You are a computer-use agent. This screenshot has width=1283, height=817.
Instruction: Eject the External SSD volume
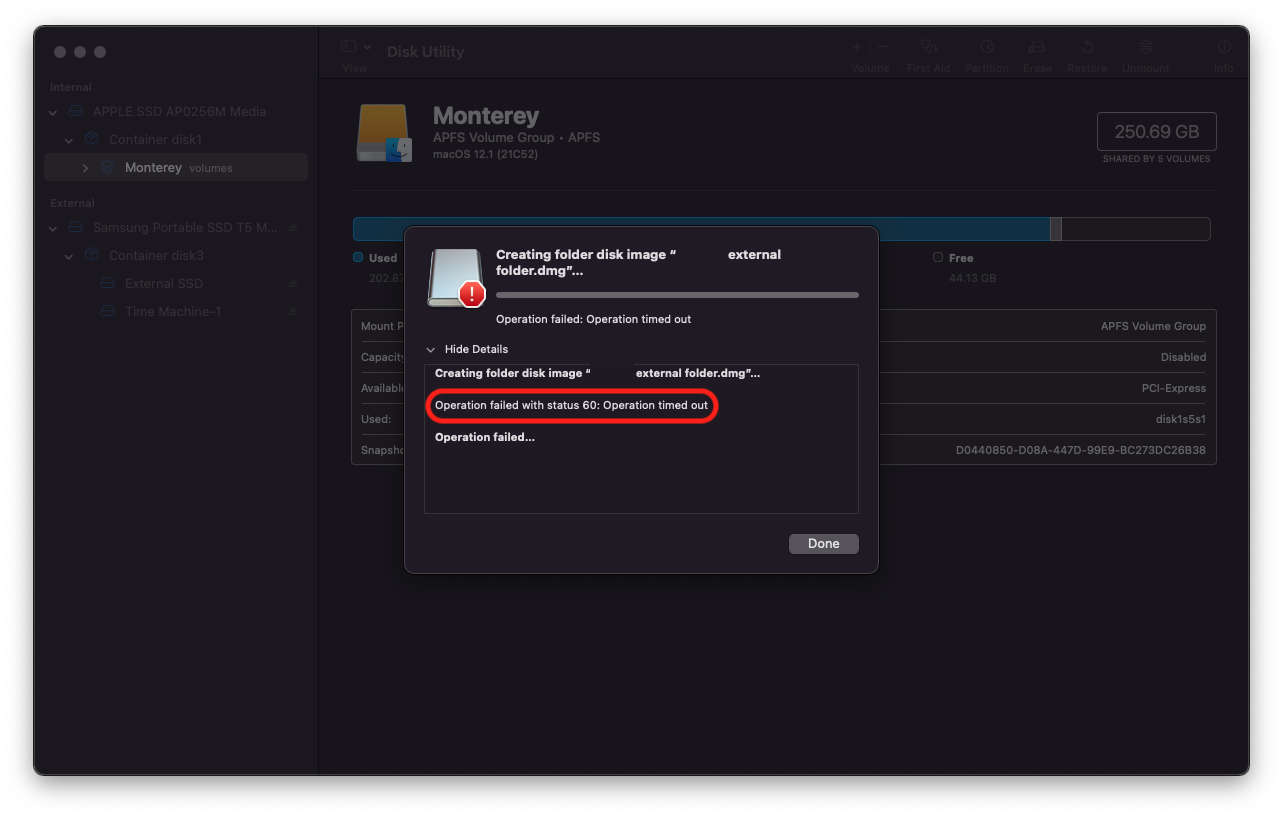[x=292, y=283]
